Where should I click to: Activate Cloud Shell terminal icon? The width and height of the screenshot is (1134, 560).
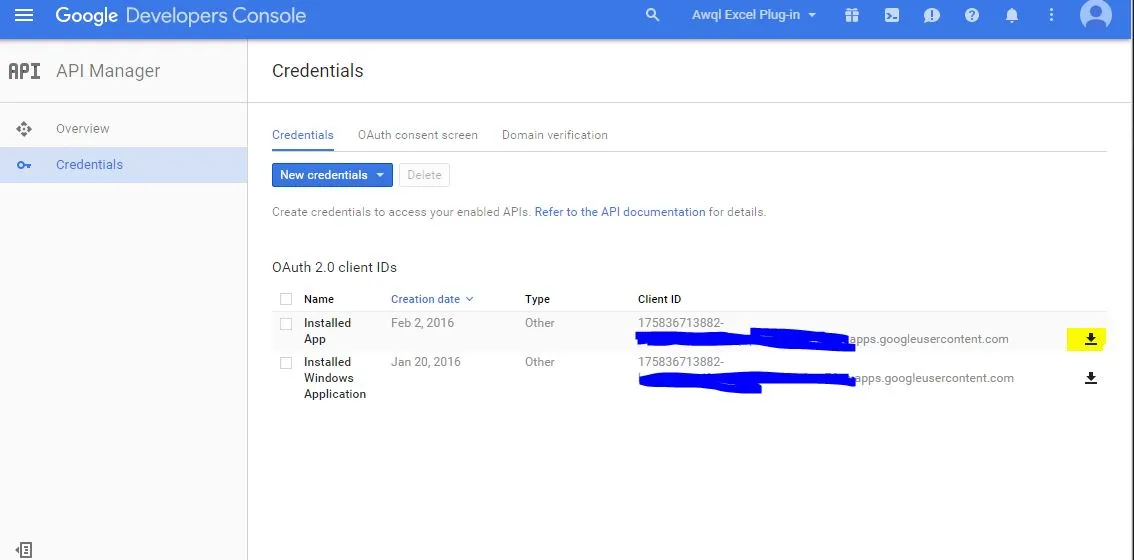(x=892, y=15)
